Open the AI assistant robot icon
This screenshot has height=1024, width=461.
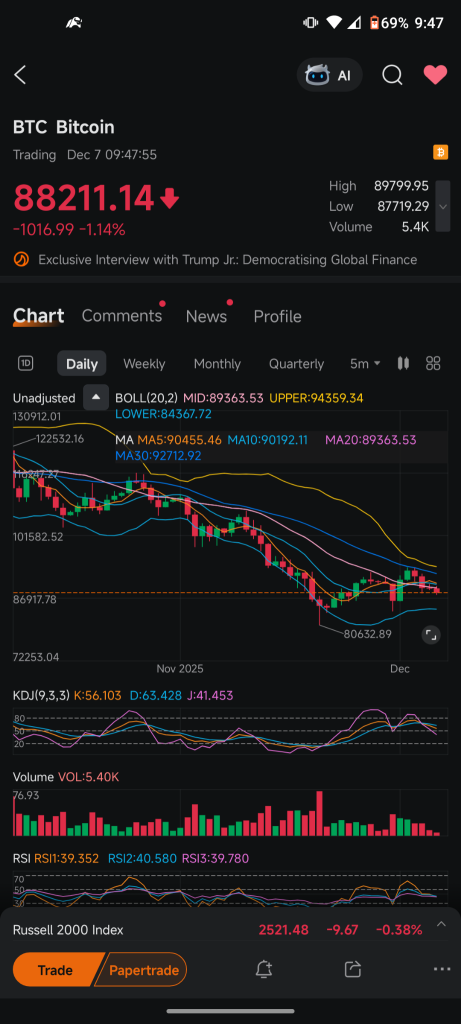pos(330,75)
